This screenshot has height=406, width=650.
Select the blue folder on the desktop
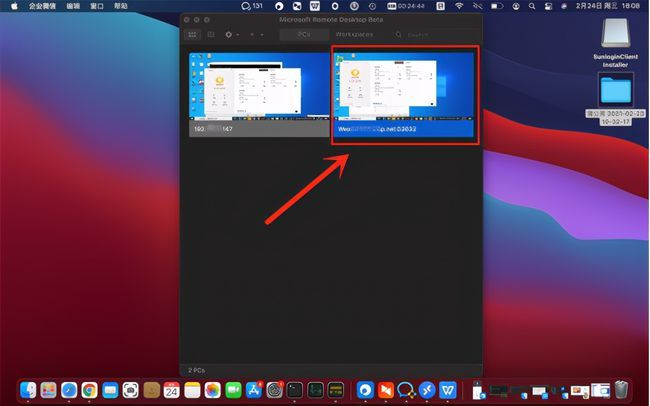tap(616, 90)
